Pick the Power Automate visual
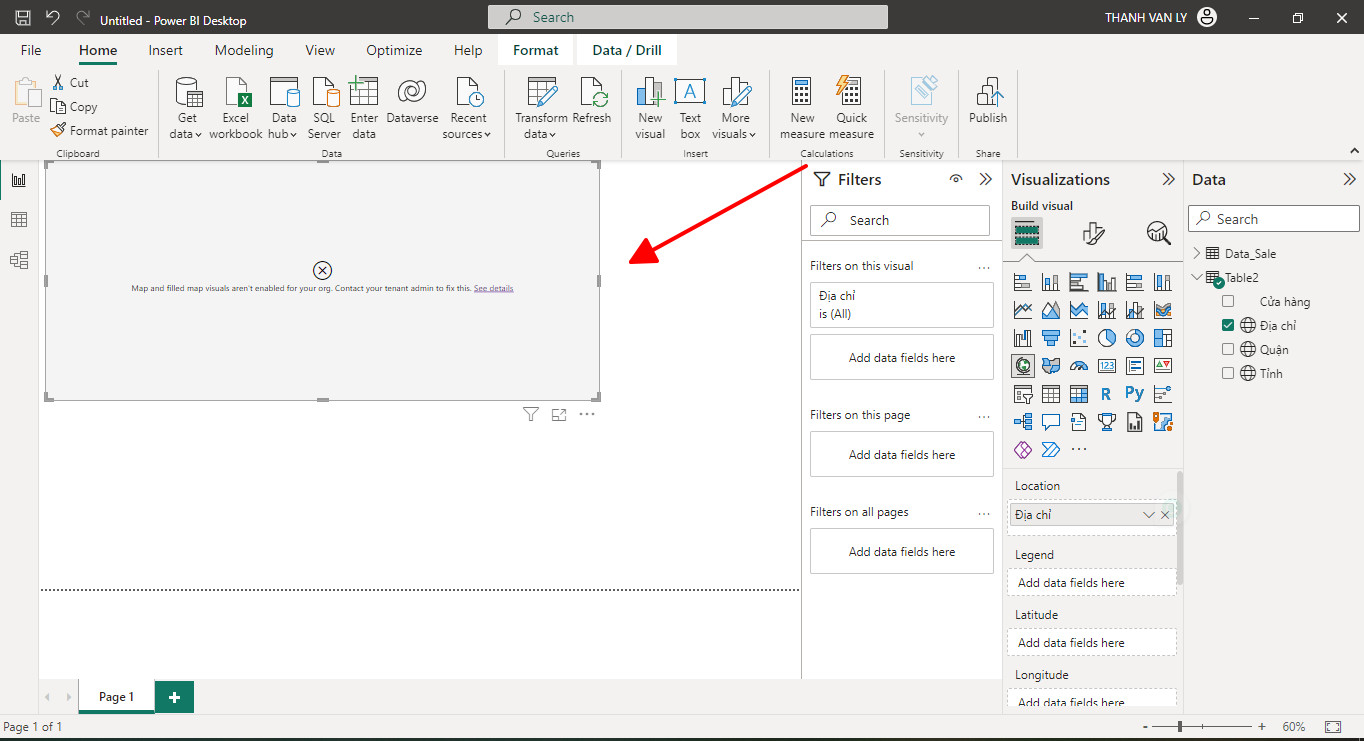 (1050, 450)
